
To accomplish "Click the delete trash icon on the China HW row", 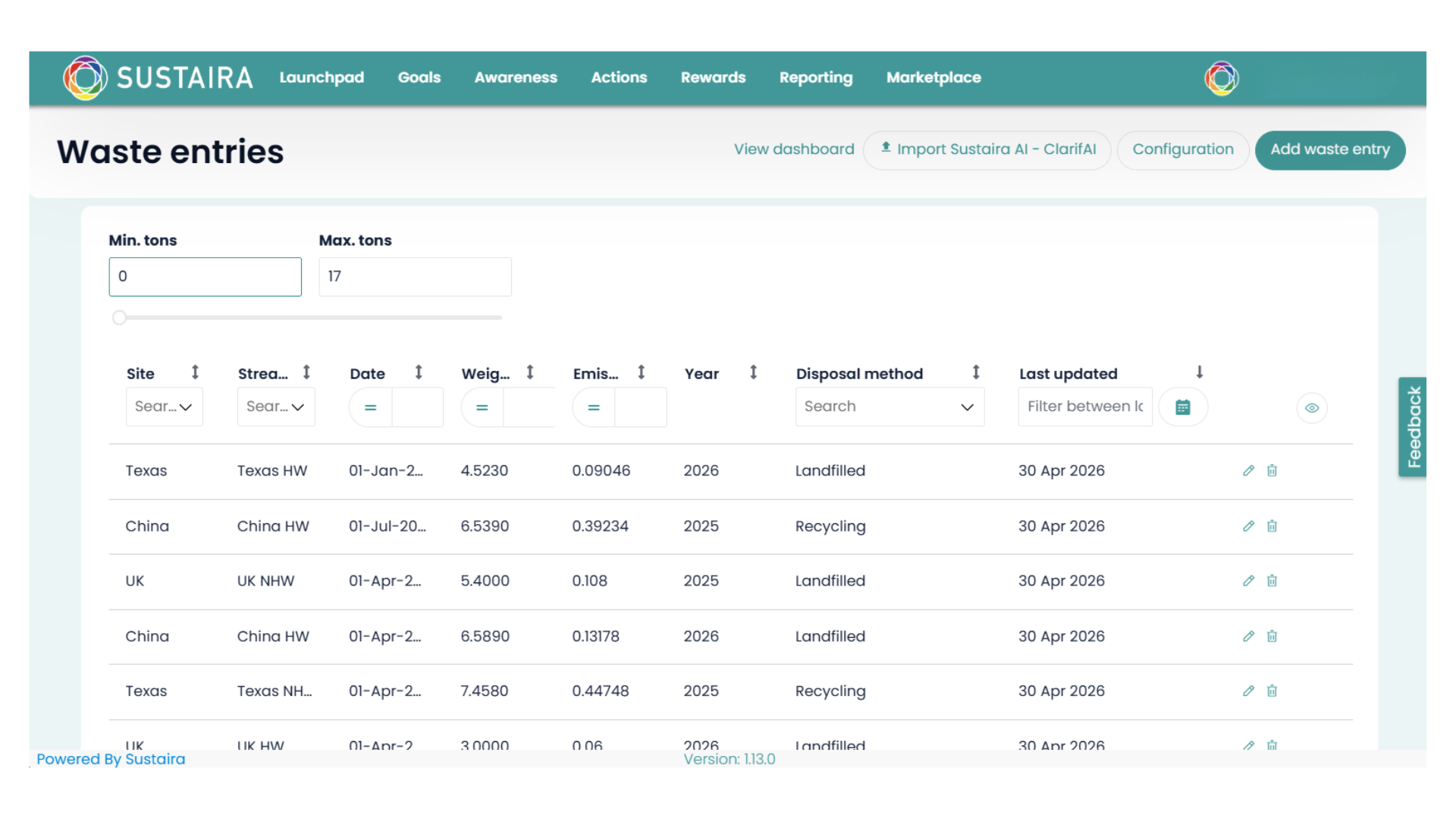I will pyautogui.click(x=1272, y=526).
